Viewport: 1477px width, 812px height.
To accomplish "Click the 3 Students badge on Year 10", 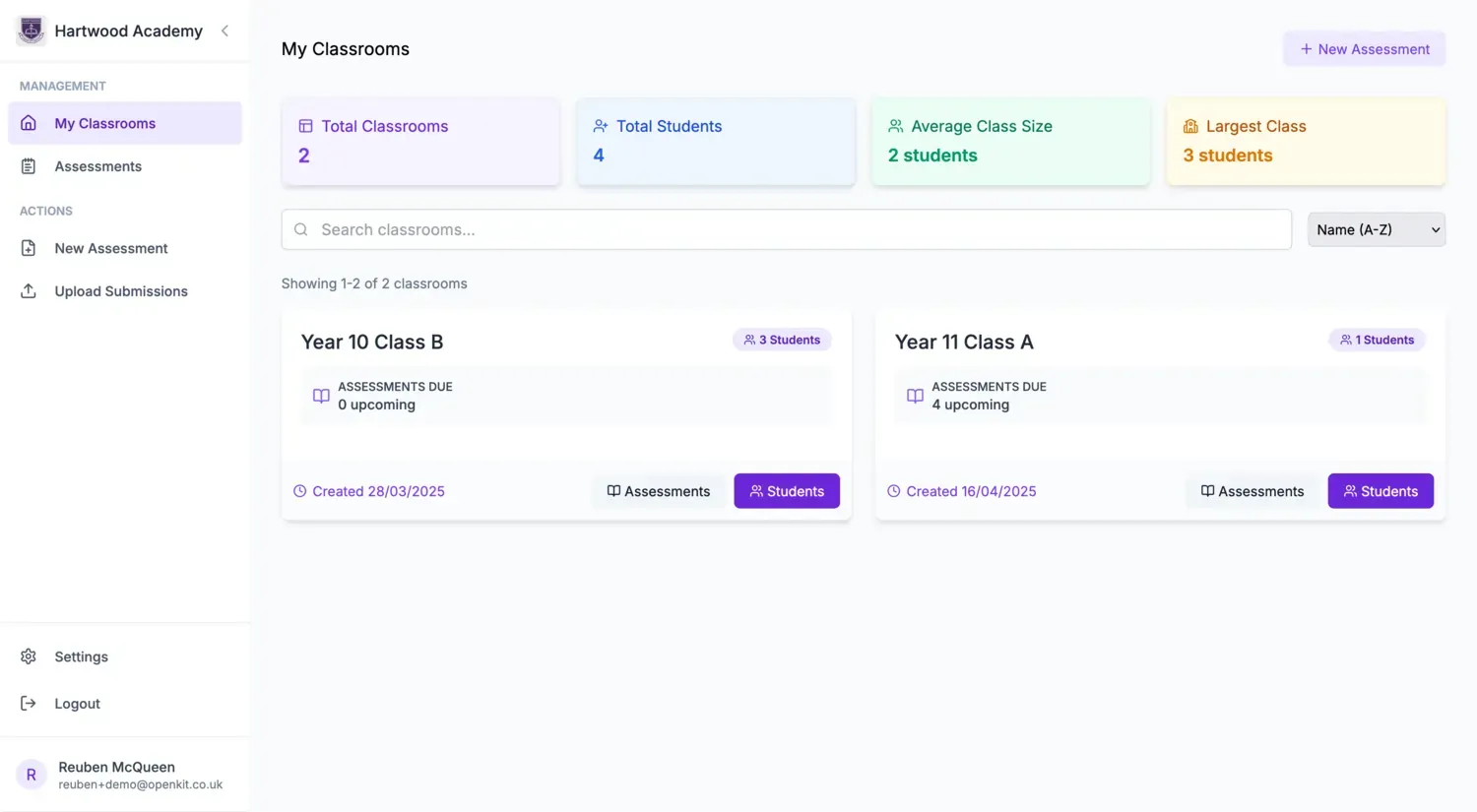I will click(782, 340).
